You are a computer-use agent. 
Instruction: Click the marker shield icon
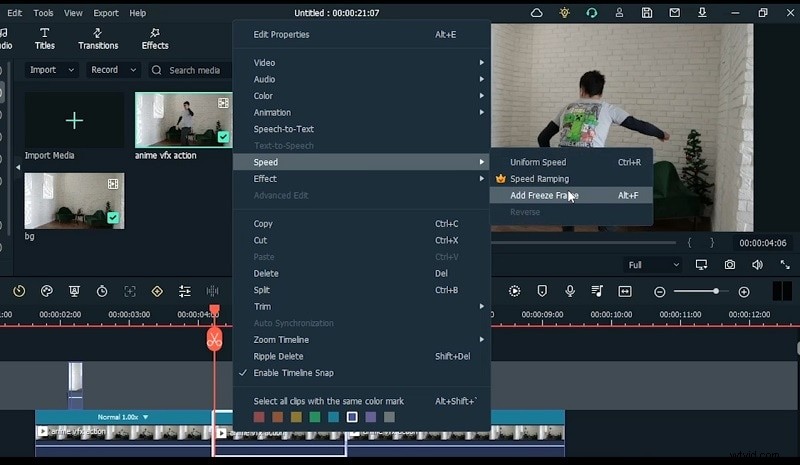tap(542, 291)
